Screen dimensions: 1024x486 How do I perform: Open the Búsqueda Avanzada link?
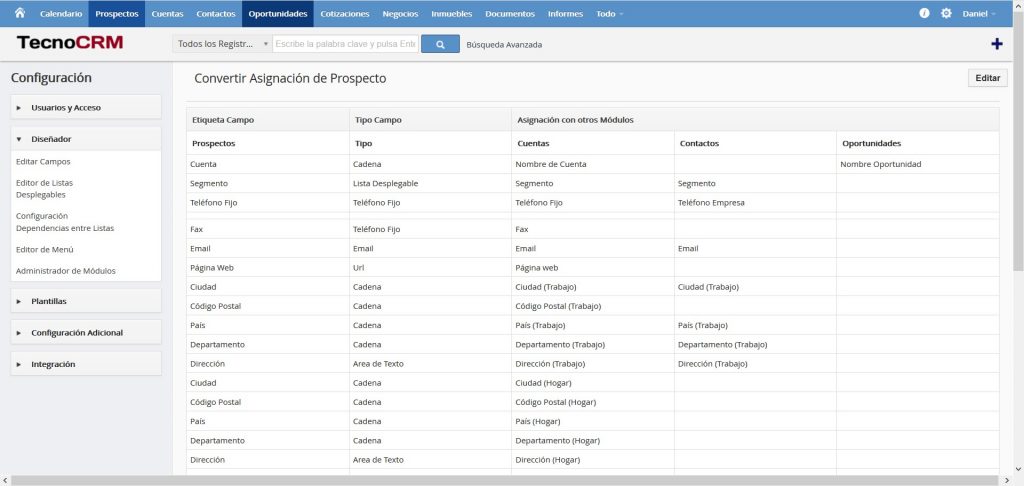(504, 44)
